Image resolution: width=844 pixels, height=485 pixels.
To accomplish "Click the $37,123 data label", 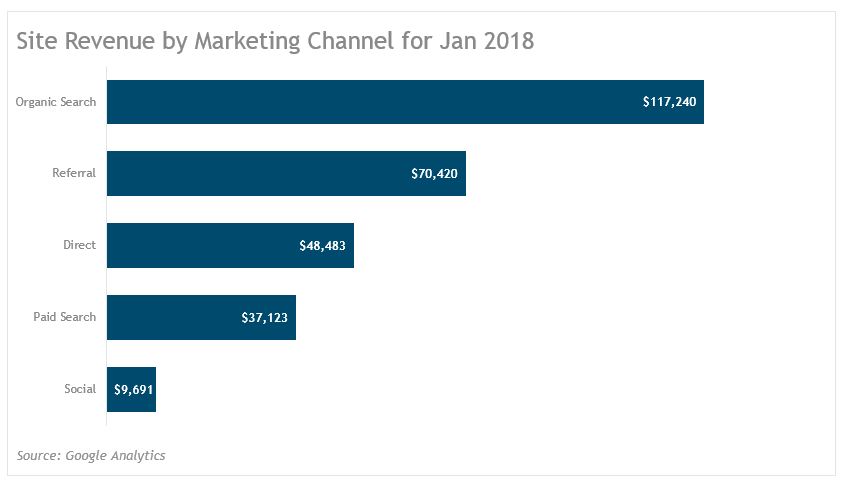I will tap(265, 317).
